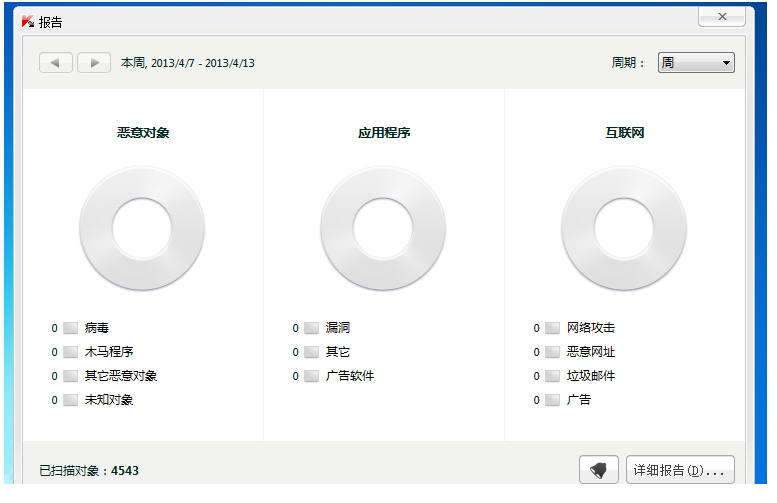This screenshot has width=777, height=503.
Task: Click the 广告 legend swatch in 互联网 column
Action: coord(553,400)
